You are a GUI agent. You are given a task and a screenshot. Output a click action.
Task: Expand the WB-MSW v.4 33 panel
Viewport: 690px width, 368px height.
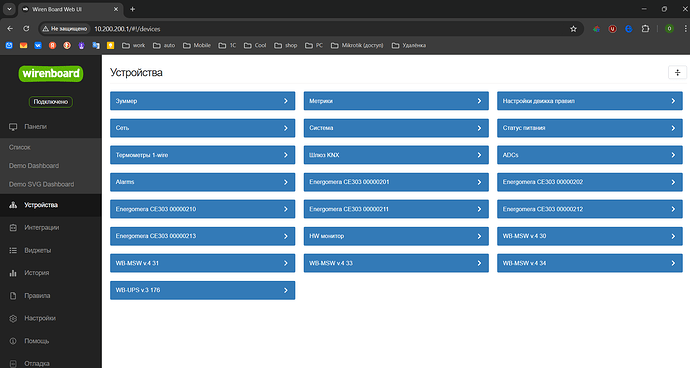pos(396,263)
